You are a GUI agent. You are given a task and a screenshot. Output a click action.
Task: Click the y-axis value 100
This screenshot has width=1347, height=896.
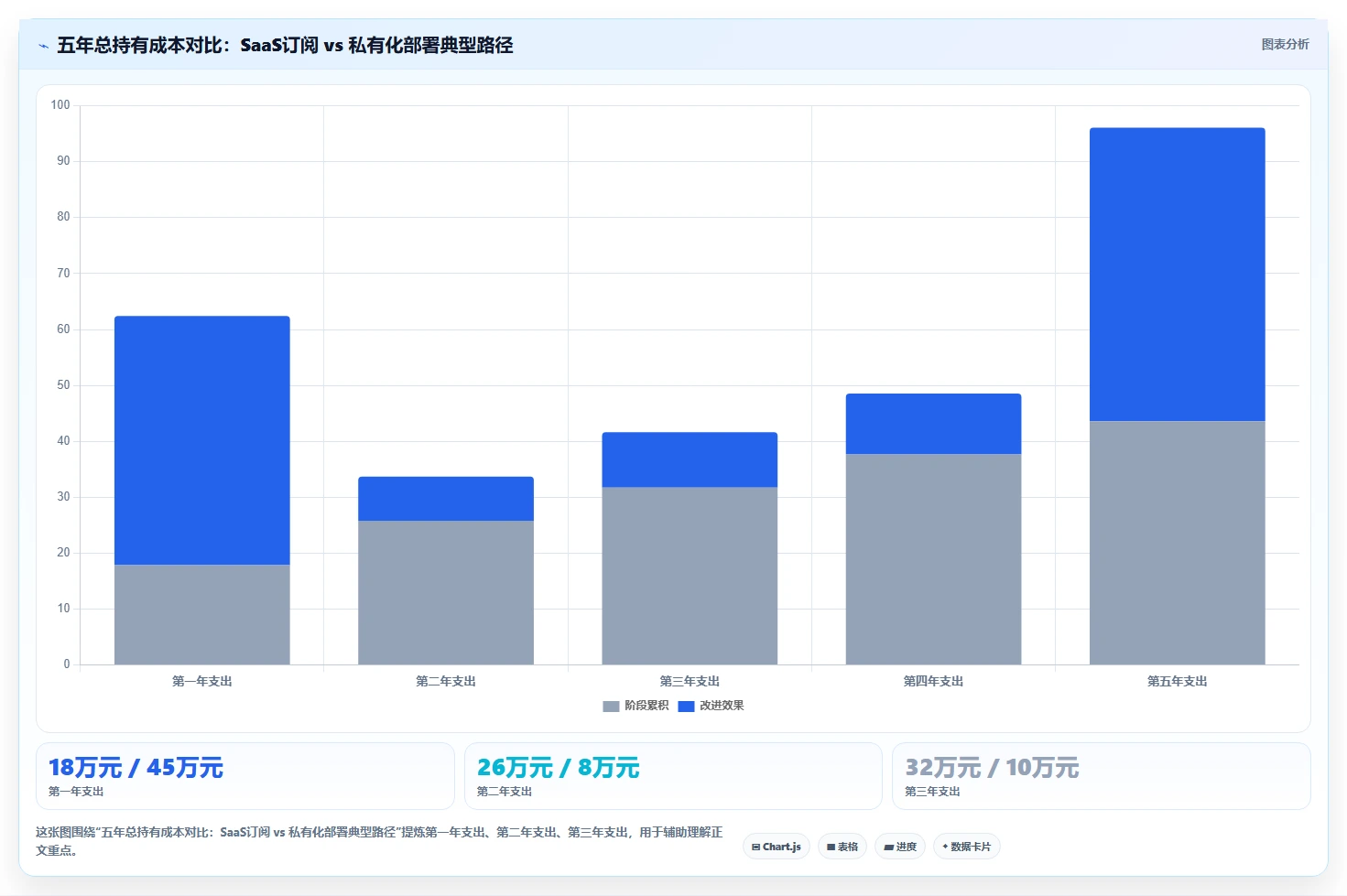coord(60,105)
